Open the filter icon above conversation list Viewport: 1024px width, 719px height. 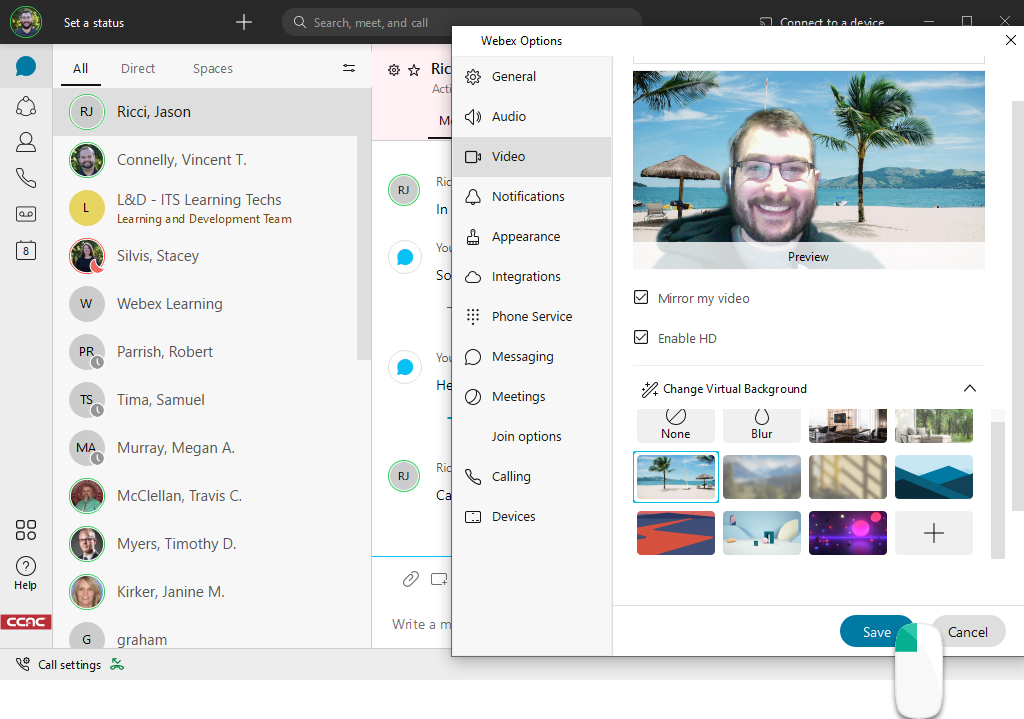click(349, 68)
